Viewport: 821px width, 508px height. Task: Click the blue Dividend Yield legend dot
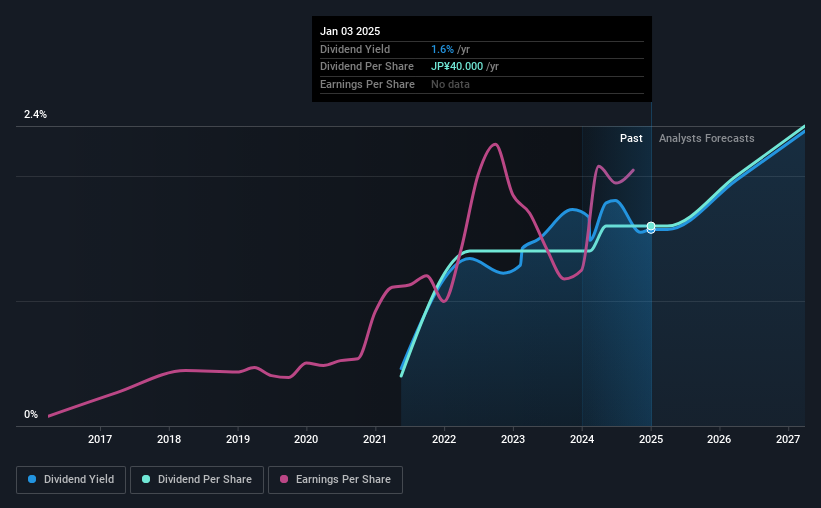coord(32,480)
